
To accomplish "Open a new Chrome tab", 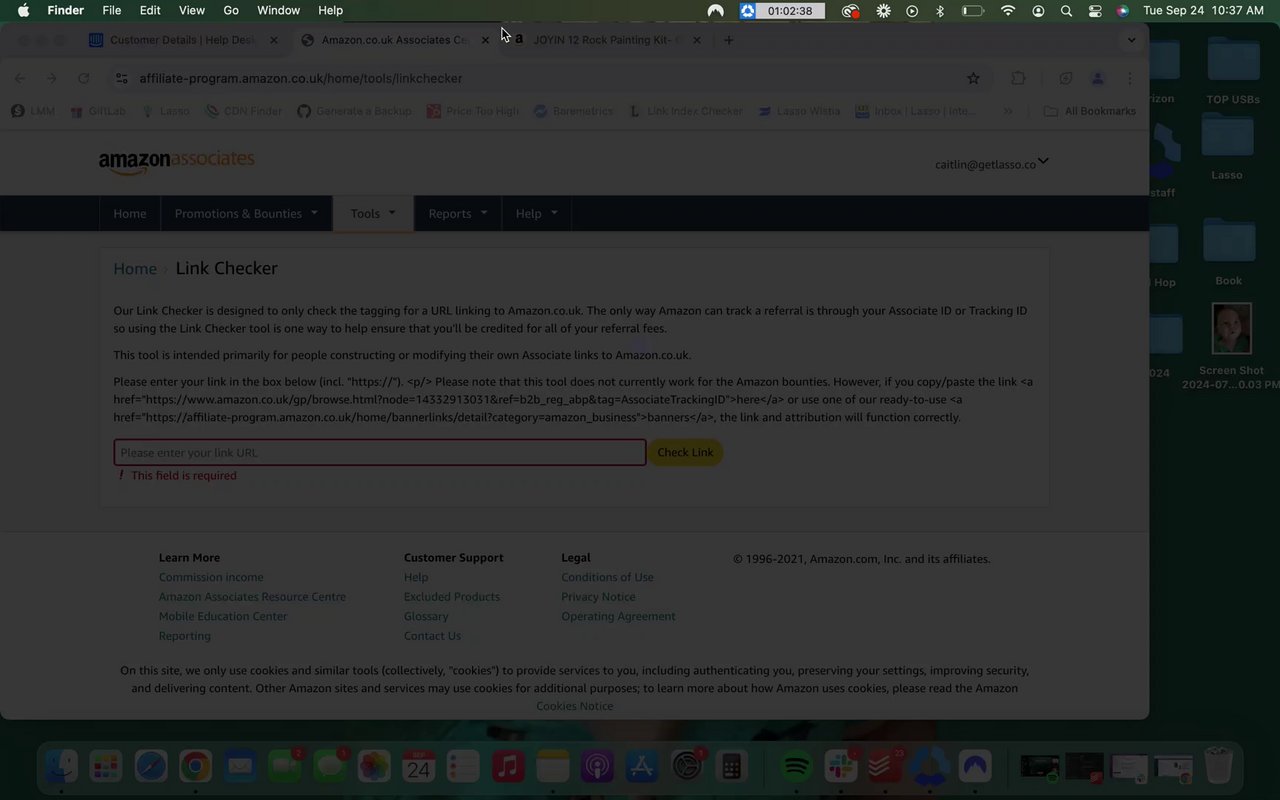I will [729, 40].
